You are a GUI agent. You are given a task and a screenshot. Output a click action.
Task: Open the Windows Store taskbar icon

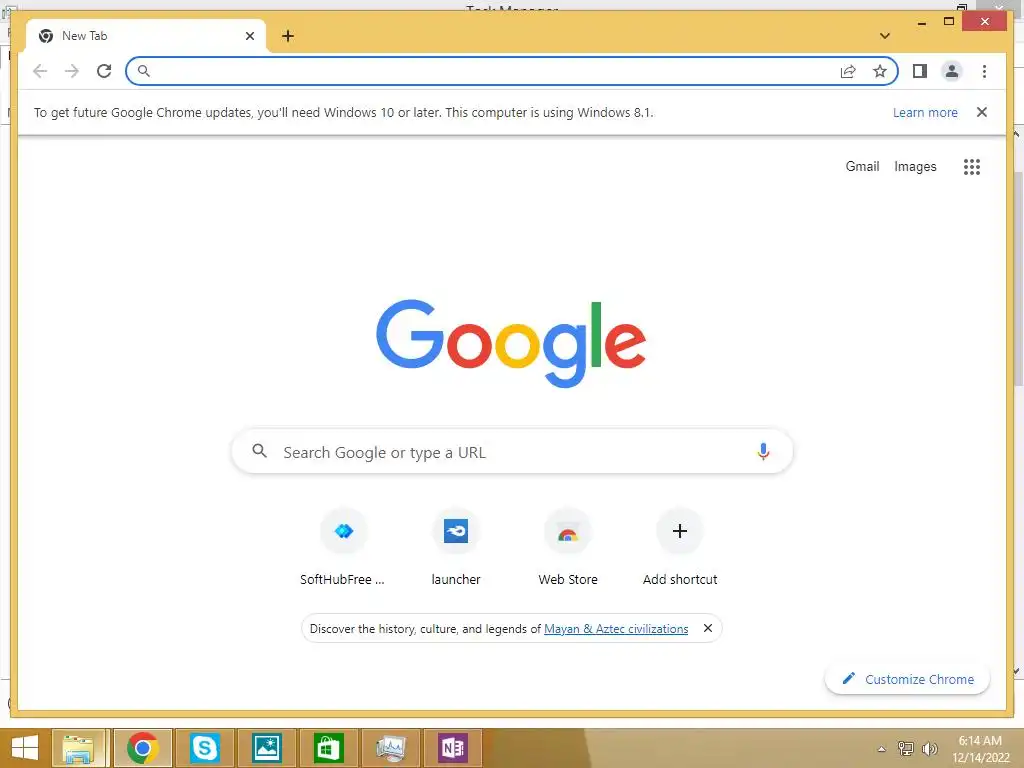[328, 748]
